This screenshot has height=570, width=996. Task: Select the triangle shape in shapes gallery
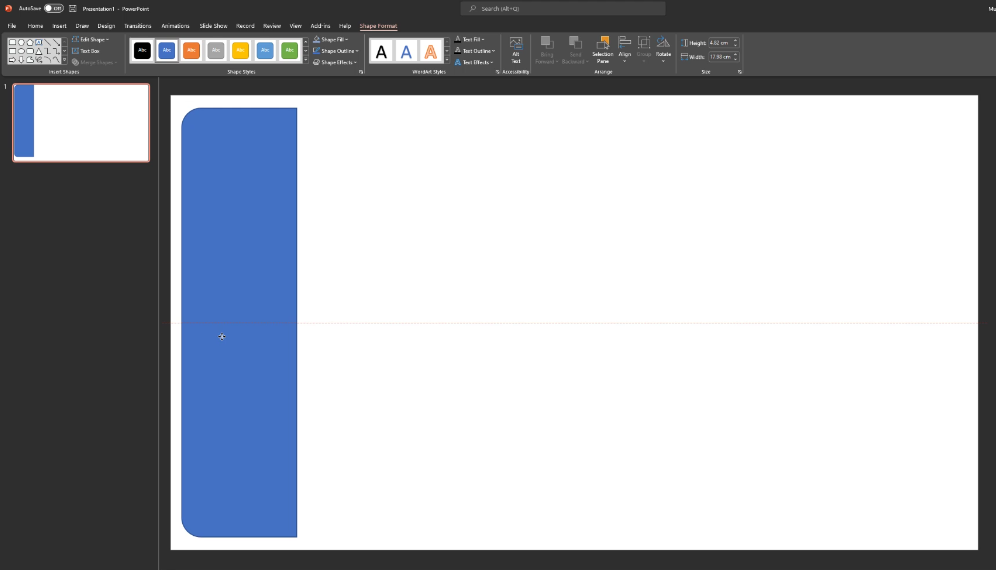tap(39, 51)
